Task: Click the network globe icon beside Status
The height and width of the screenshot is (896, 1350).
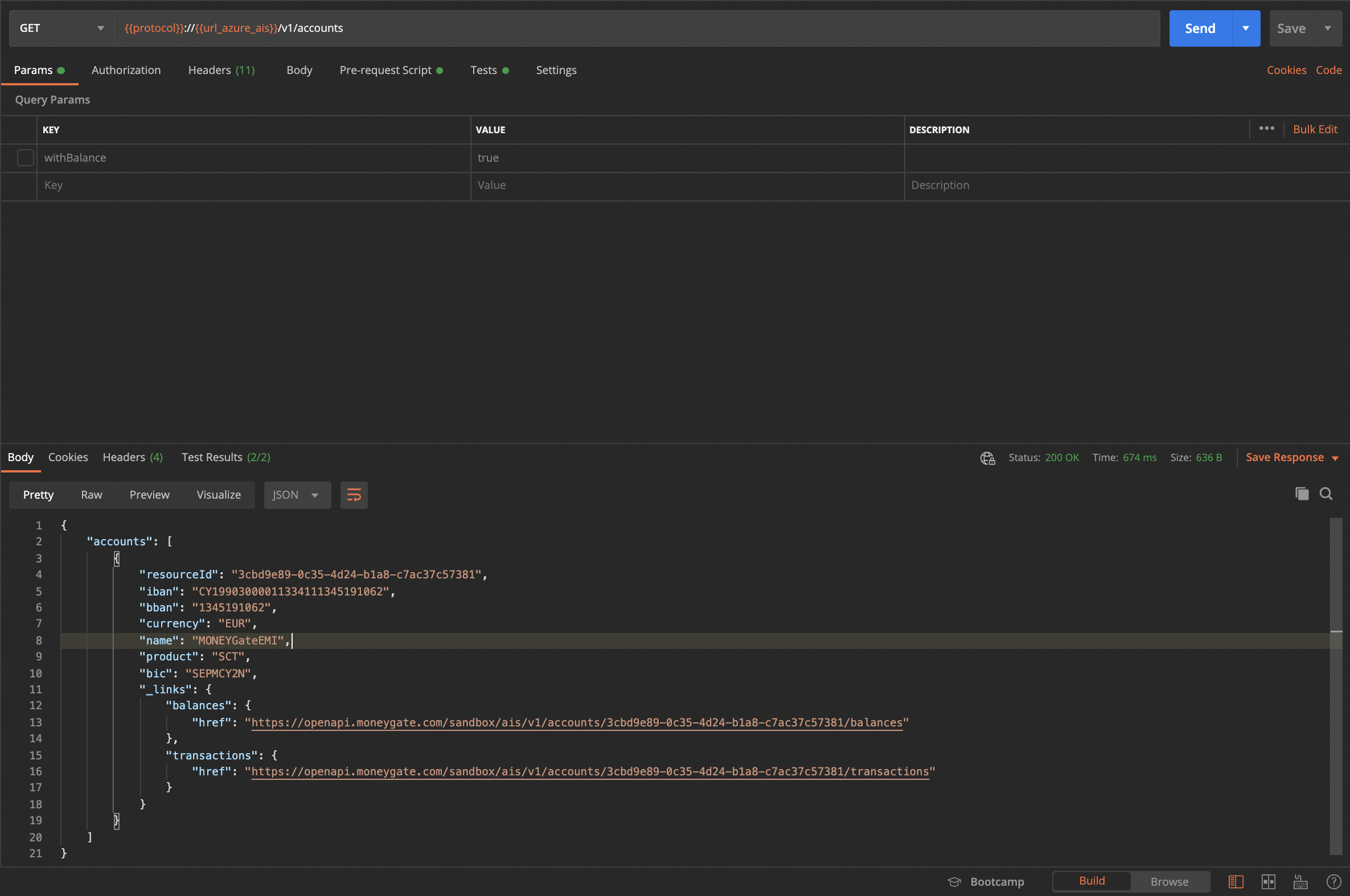Action: [988, 458]
